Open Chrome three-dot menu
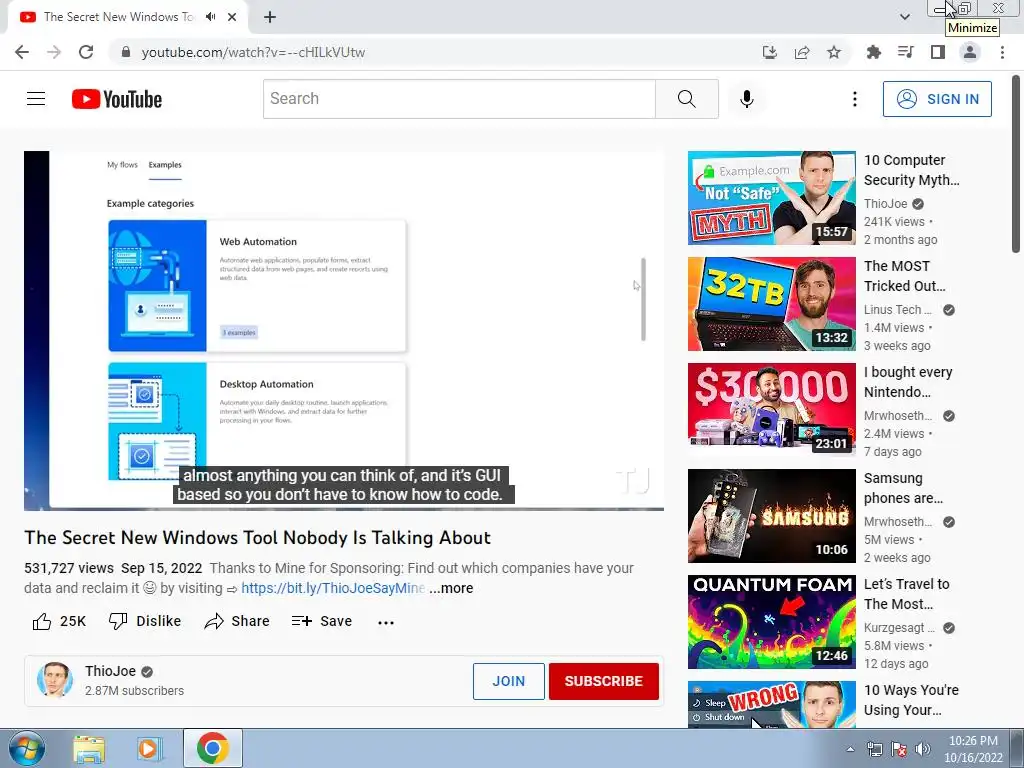This screenshot has width=1024, height=768. (1002, 52)
